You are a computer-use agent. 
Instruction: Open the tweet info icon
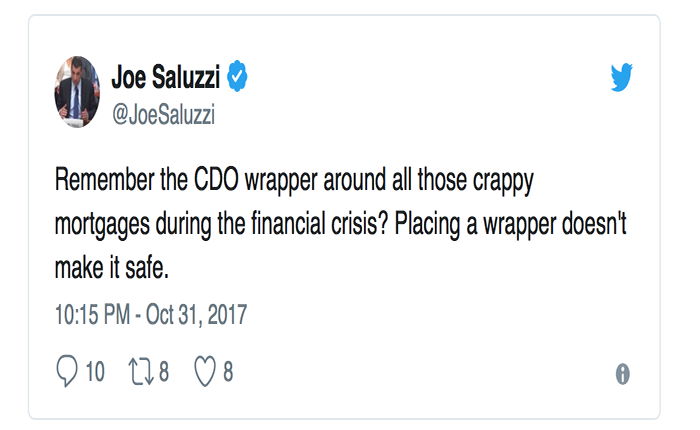(x=622, y=374)
